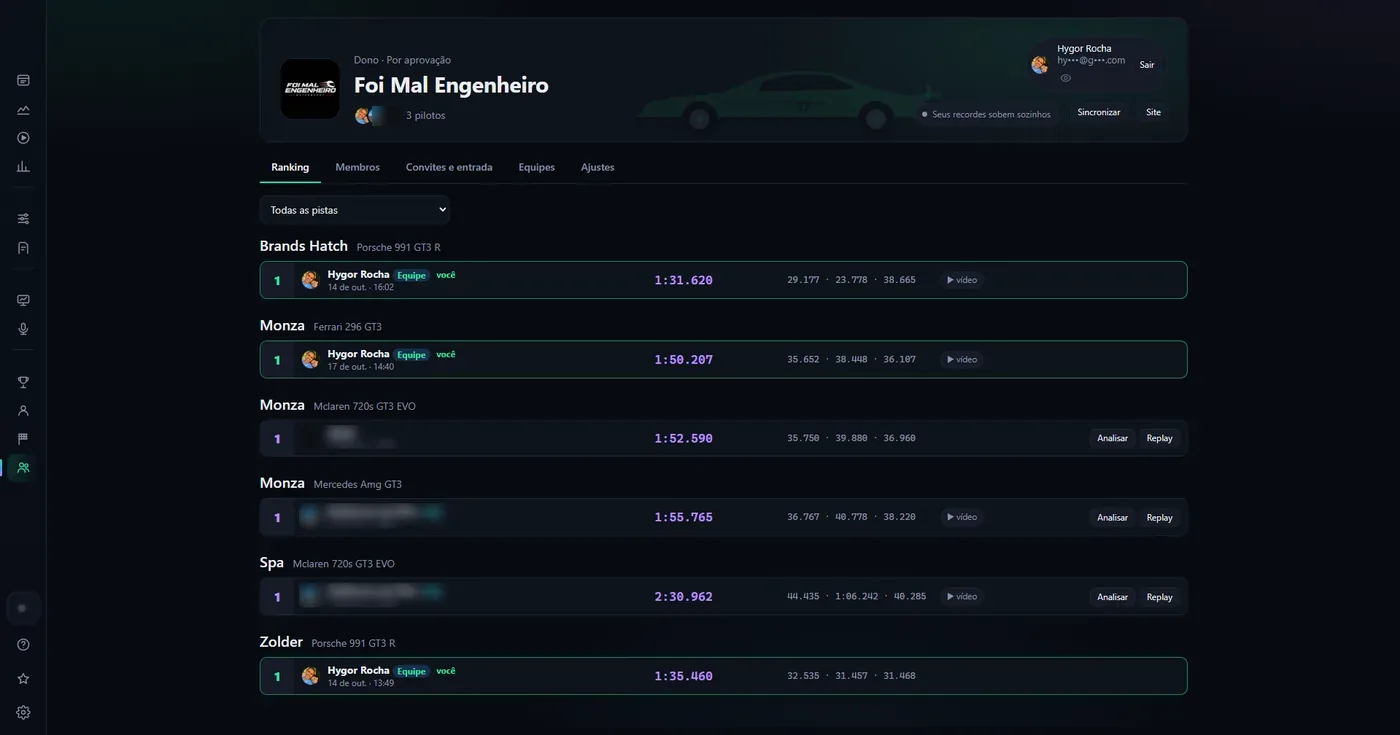Select the highlighted group/community icon in the sidebar
The width and height of the screenshot is (1400, 735).
(23, 467)
